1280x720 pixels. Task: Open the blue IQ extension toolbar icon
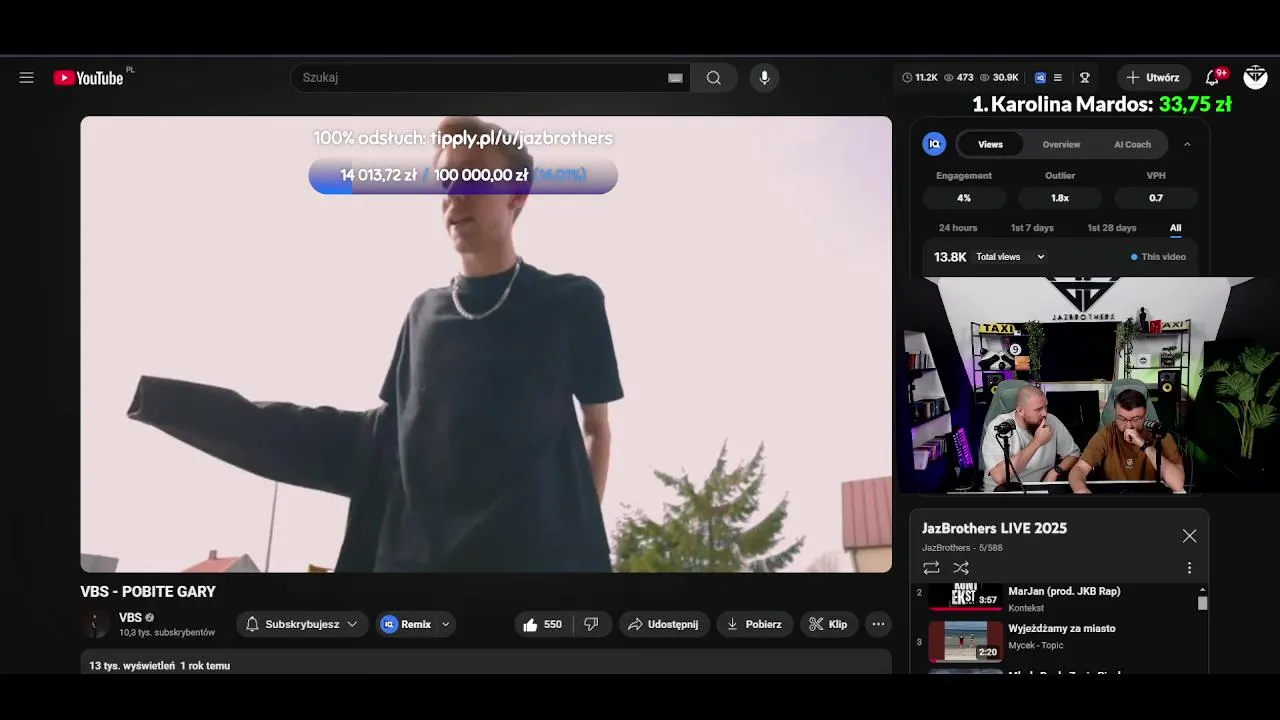(1040, 77)
